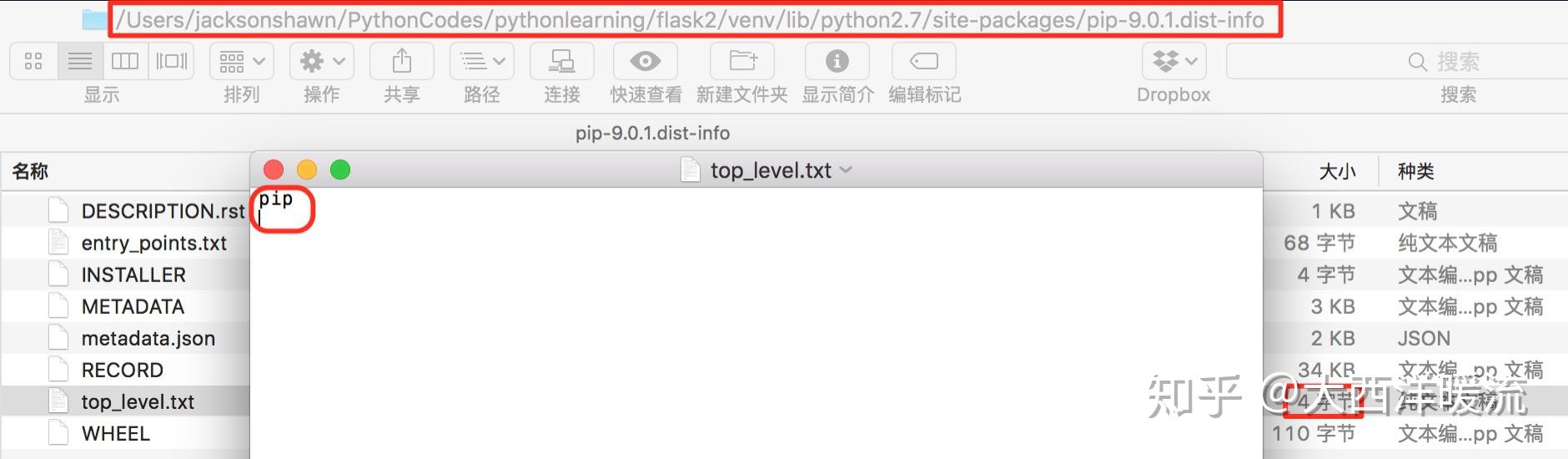Click in the Finder search field
Screen dimensions: 1568x459
(x=1397, y=62)
